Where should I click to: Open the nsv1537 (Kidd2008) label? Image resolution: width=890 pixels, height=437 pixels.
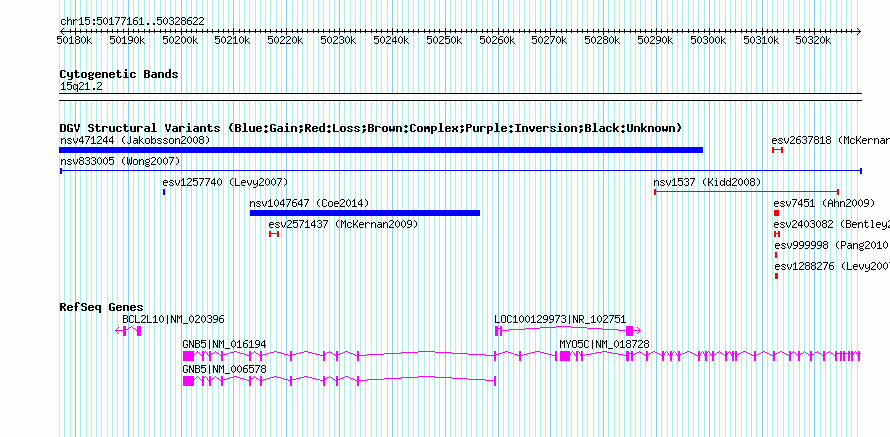click(707, 182)
